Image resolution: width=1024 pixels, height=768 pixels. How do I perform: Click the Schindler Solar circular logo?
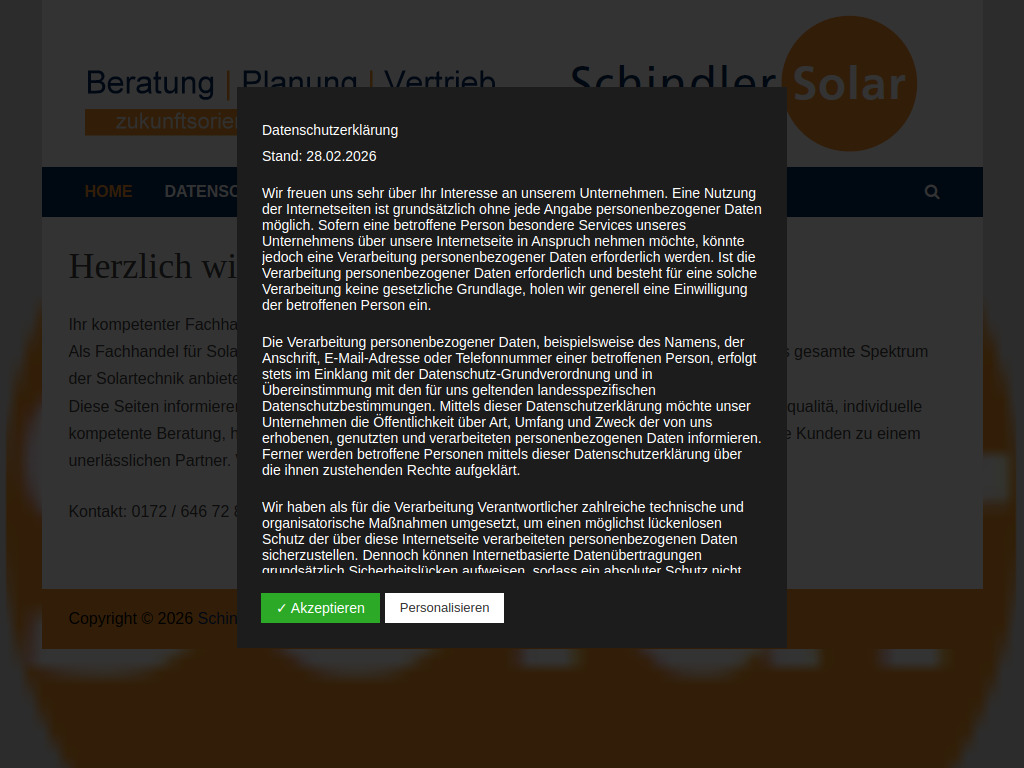850,85
